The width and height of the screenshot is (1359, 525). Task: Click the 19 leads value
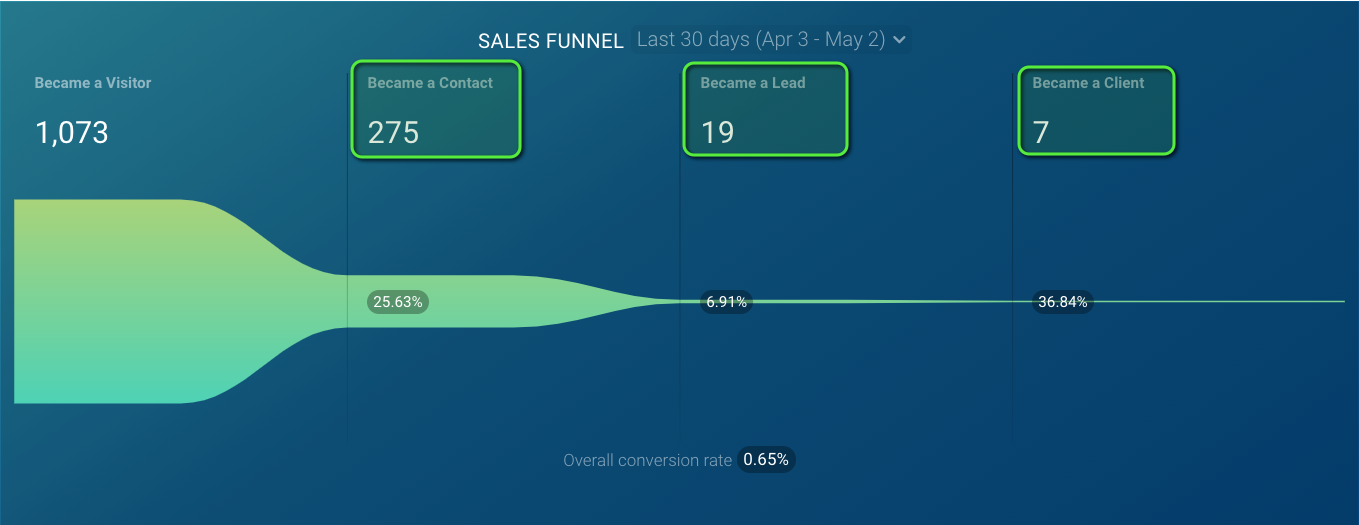tap(717, 132)
